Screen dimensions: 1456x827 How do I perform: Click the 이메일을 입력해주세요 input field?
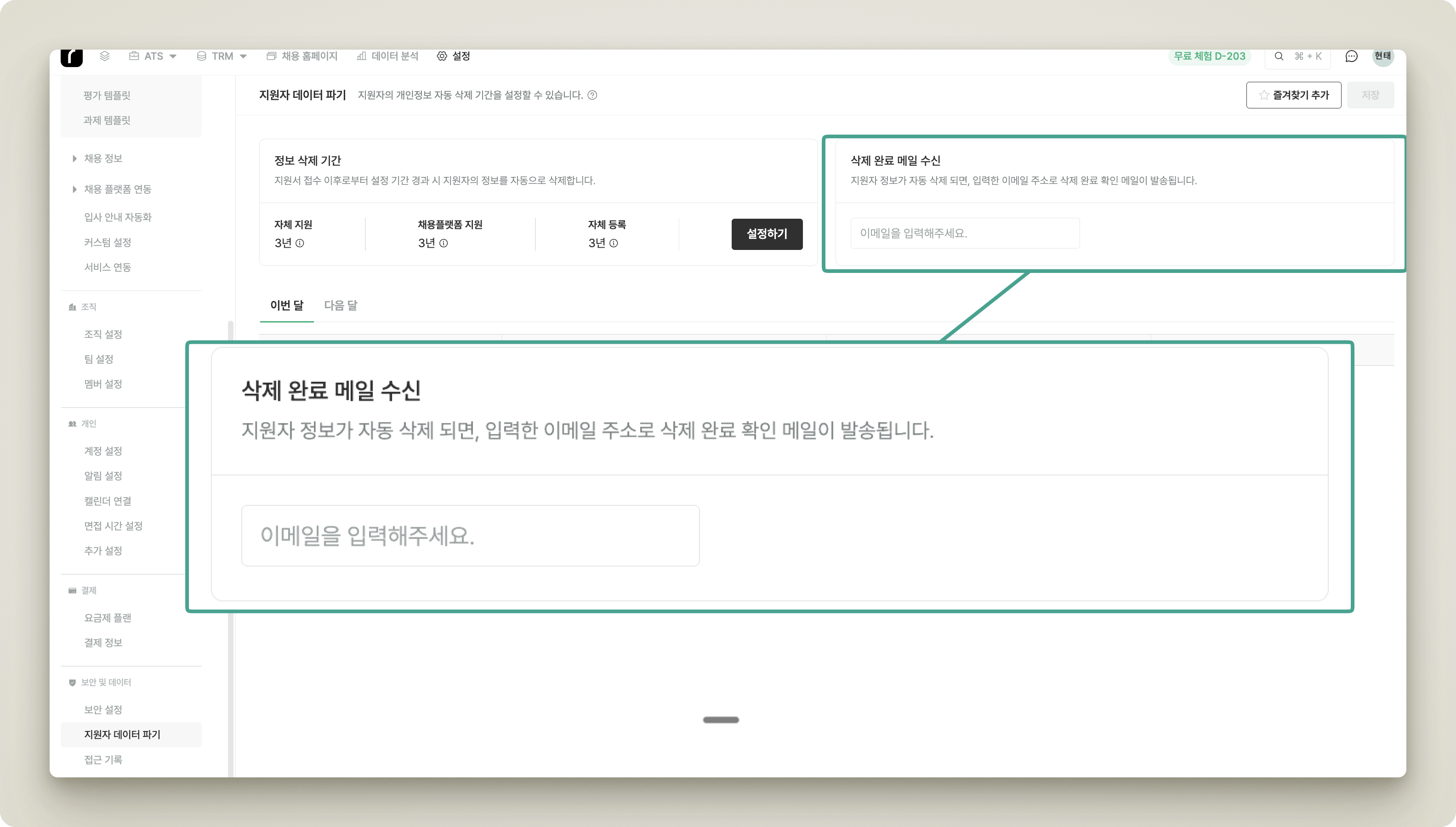click(x=964, y=233)
